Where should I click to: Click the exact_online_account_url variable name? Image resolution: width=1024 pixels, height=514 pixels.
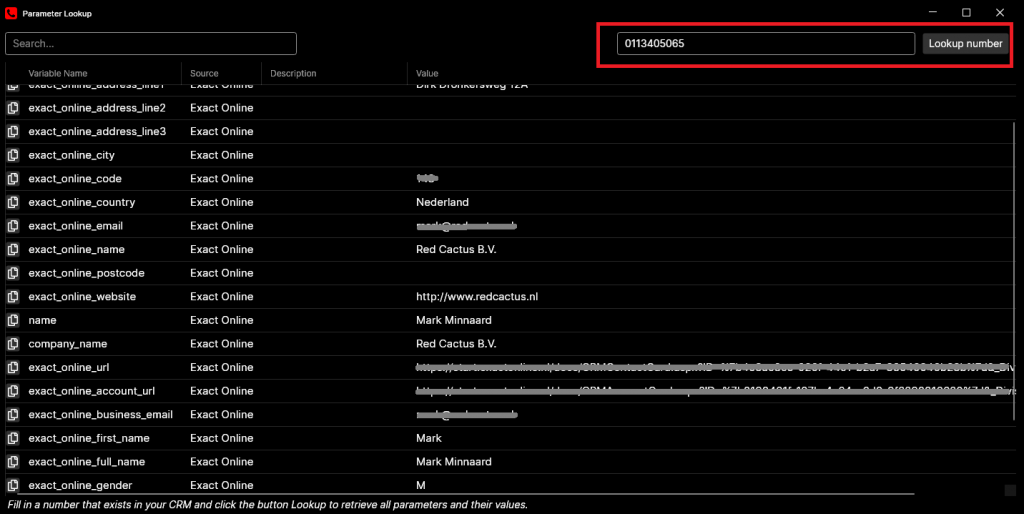(91, 391)
